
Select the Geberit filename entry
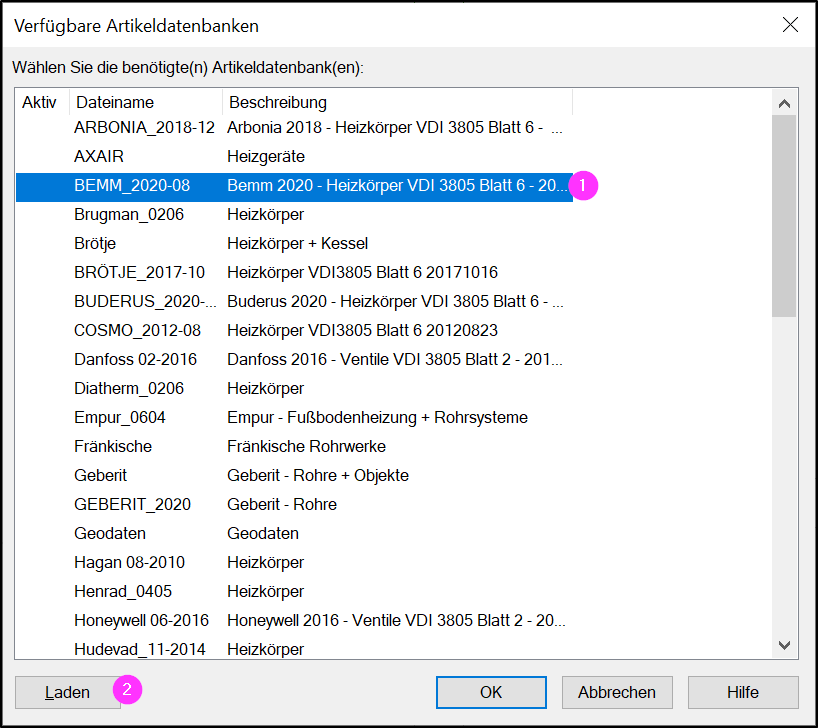pos(100,475)
